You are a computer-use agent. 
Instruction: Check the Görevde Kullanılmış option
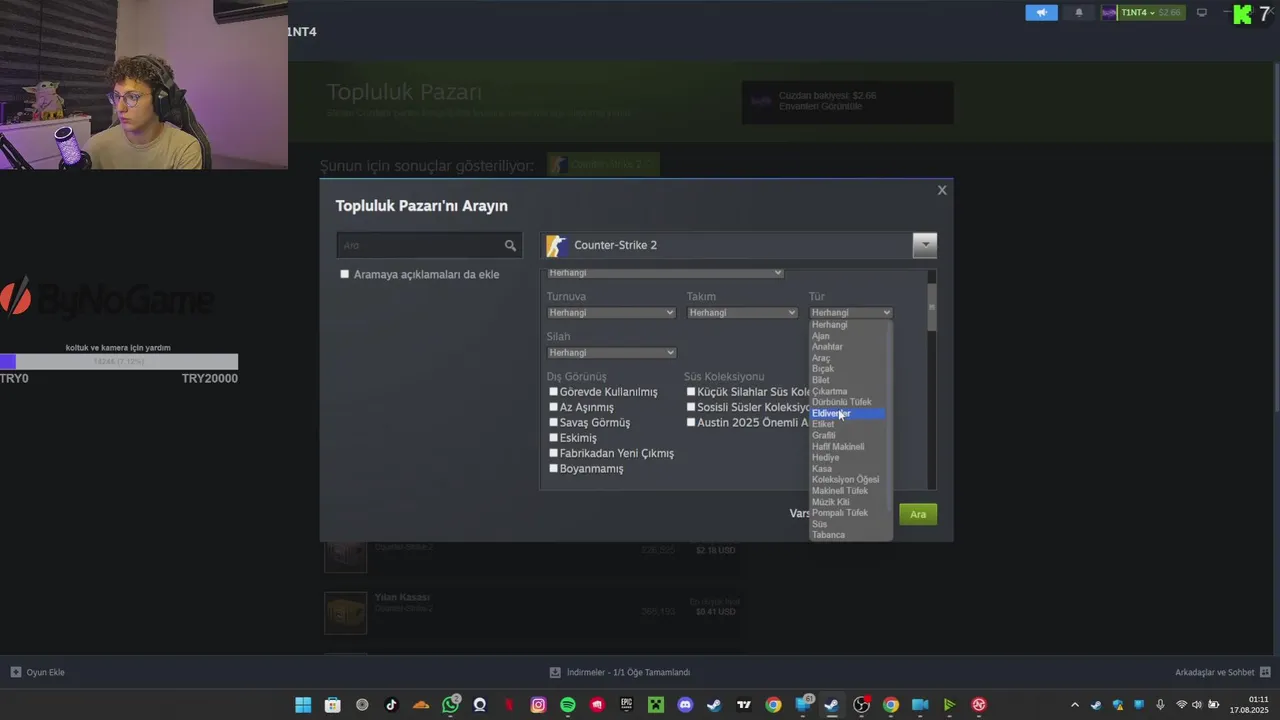[x=553, y=392]
